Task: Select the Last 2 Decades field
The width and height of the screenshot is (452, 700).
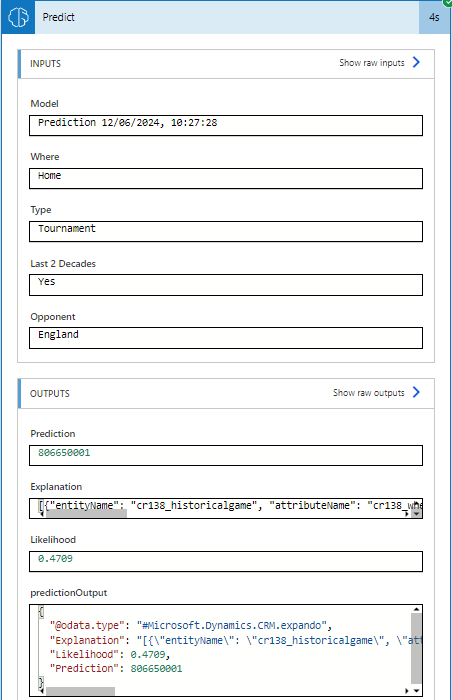Action: (226, 285)
